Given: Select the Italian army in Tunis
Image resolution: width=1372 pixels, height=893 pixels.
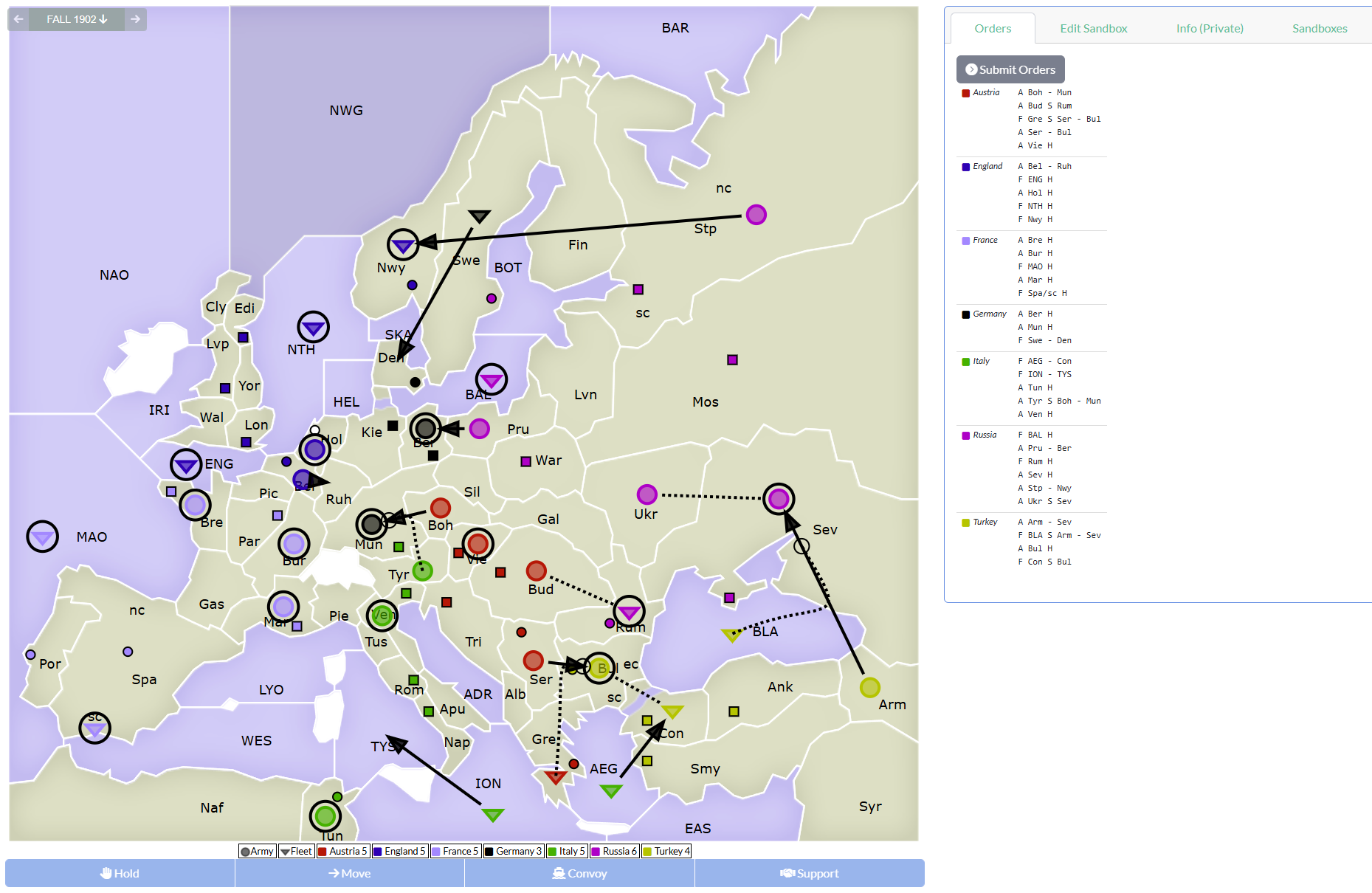Looking at the screenshot, I should coord(325,816).
